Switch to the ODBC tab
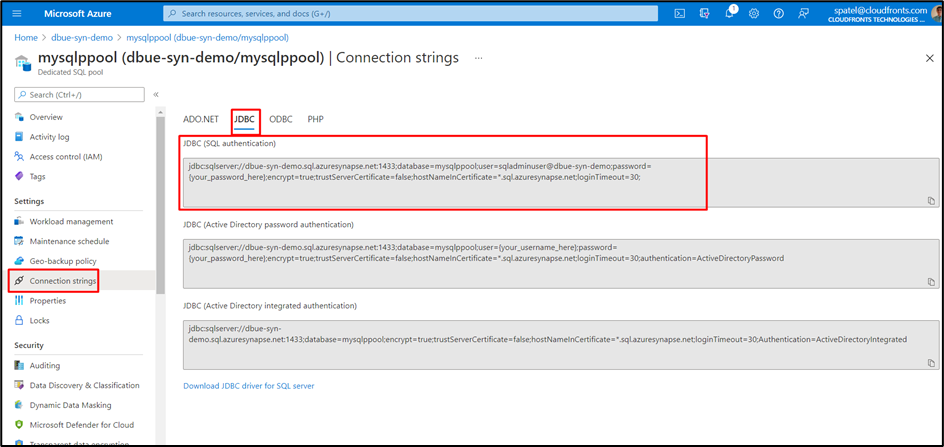This screenshot has height=447, width=944. (x=281, y=119)
